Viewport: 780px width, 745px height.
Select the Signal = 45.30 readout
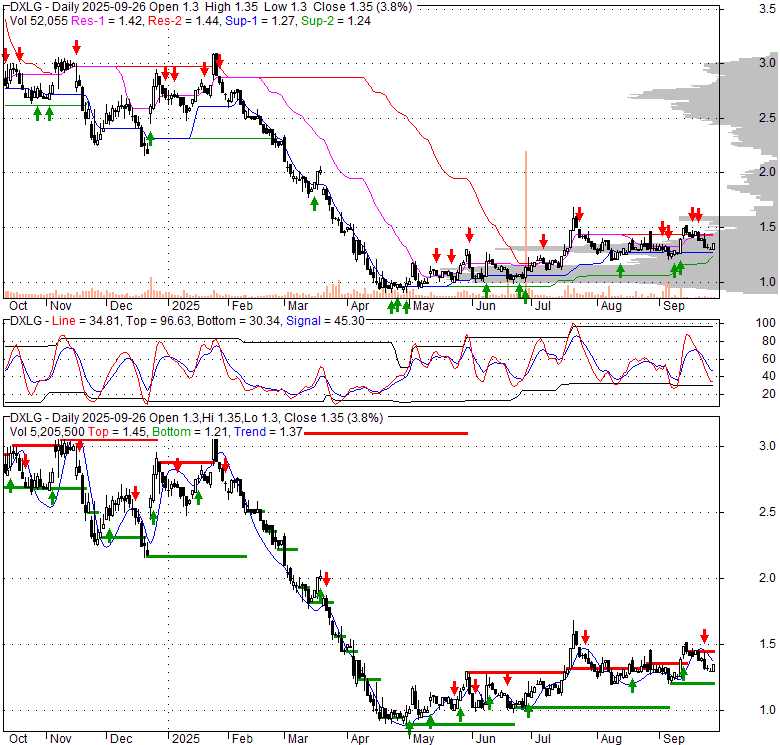325,321
